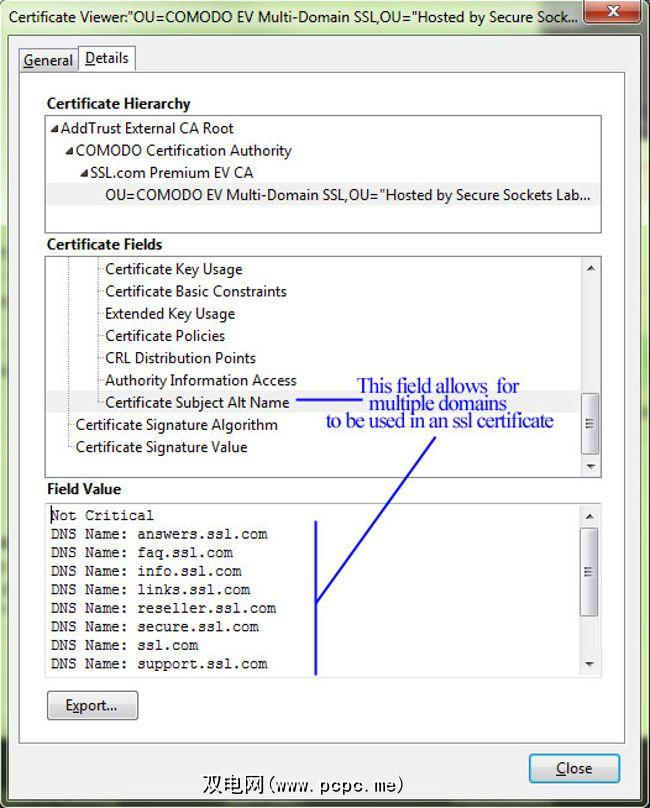Click the Export button

point(92,705)
